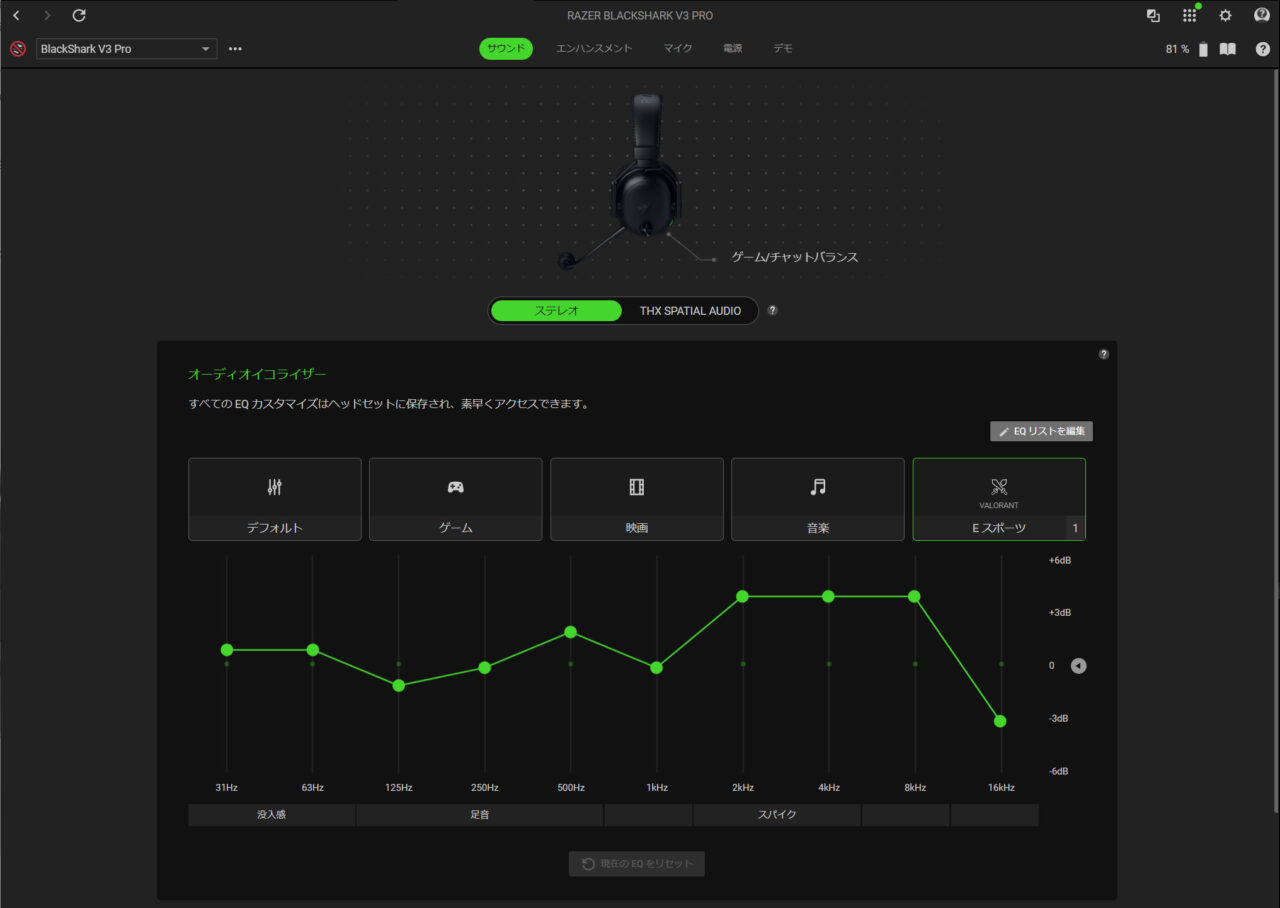Click the 500Hz equalizer slider handle

[571, 632]
